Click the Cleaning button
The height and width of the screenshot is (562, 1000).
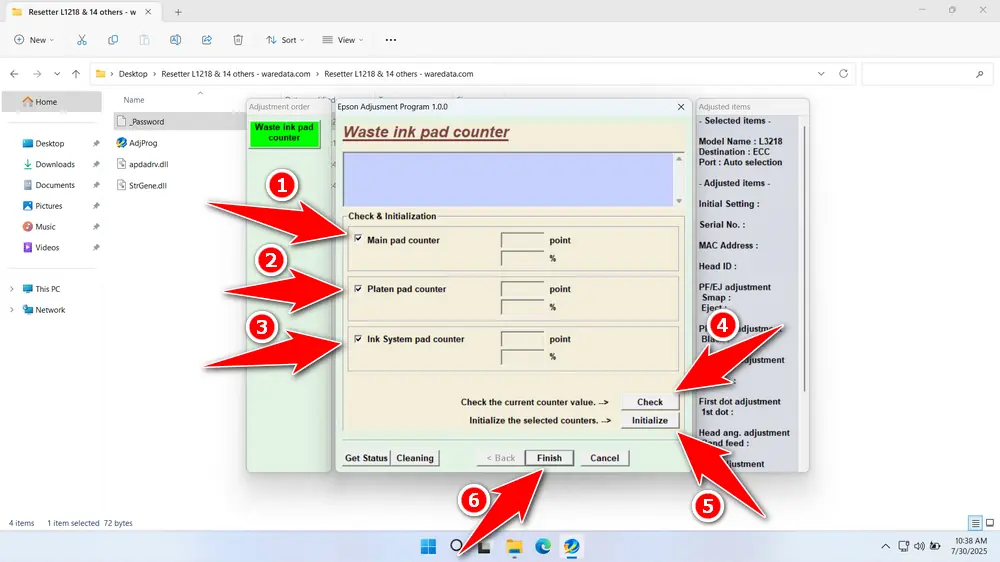tap(415, 458)
